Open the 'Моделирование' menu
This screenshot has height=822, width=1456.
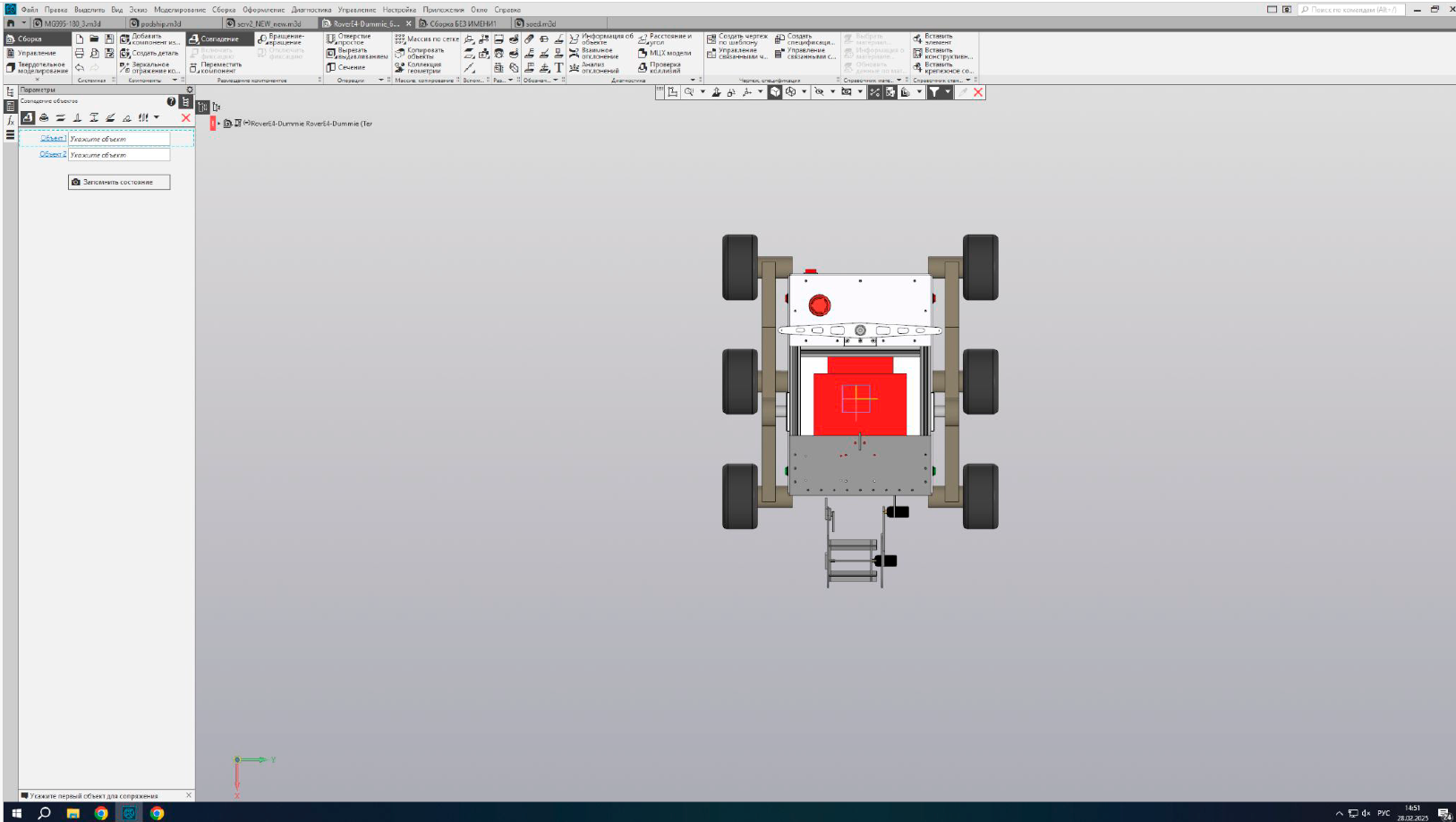(179, 10)
